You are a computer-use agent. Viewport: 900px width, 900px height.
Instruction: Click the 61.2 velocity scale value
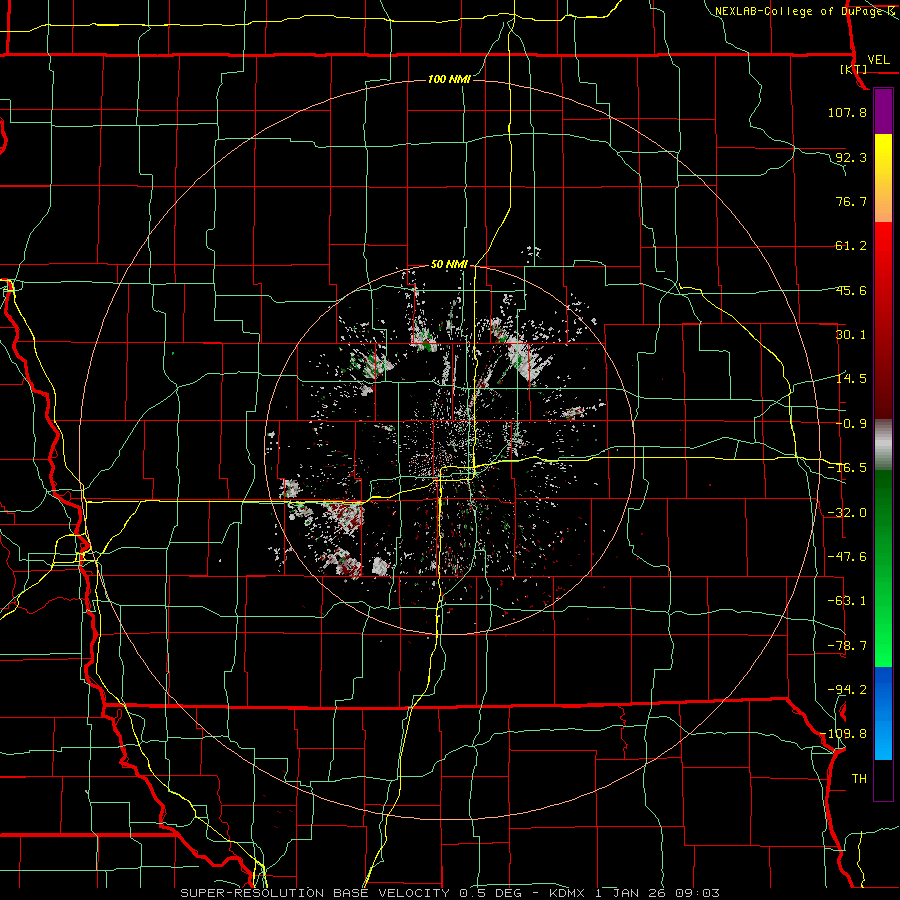851,246
